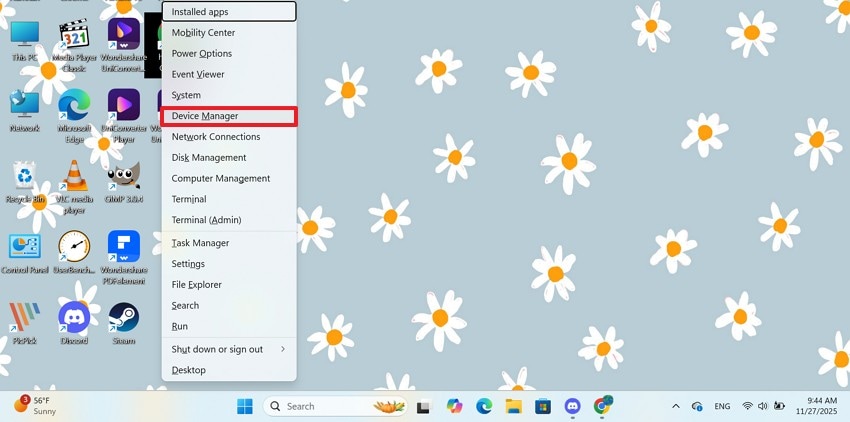Open Task Manager
This screenshot has height=422, width=850.
click(229, 243)
